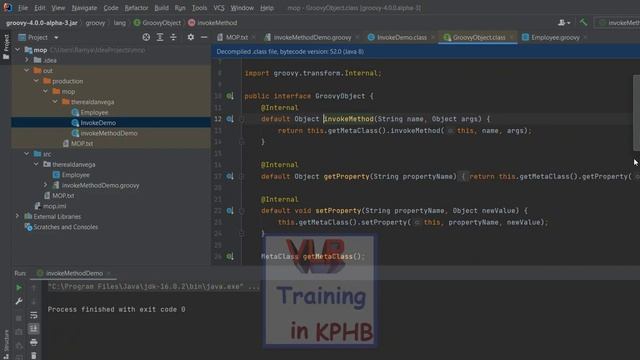The width and height of the screenshot is (640, 360).
Task: Click print icon in Run console
Action: [34, 342]
